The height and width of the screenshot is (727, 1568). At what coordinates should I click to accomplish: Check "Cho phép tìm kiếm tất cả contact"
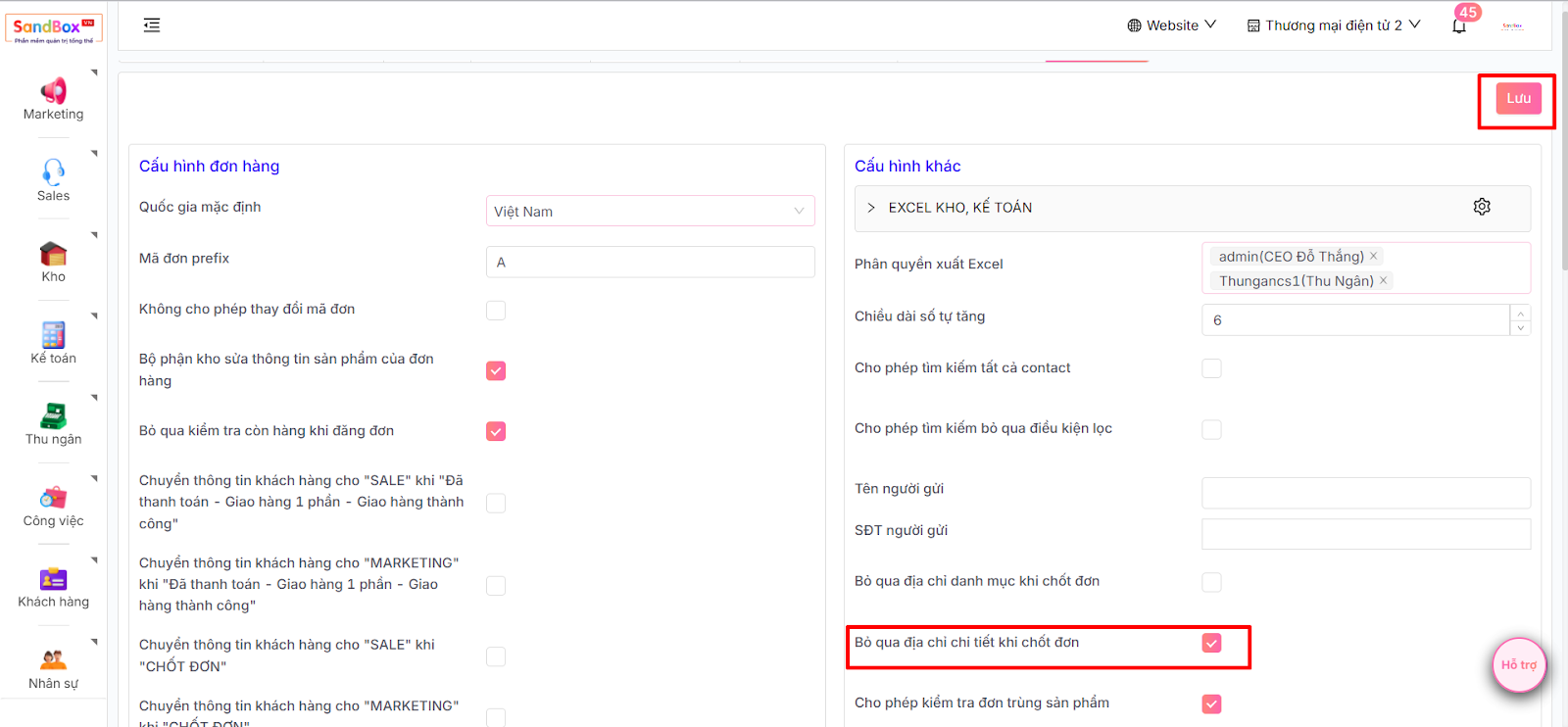click(x=1212, y=368)
